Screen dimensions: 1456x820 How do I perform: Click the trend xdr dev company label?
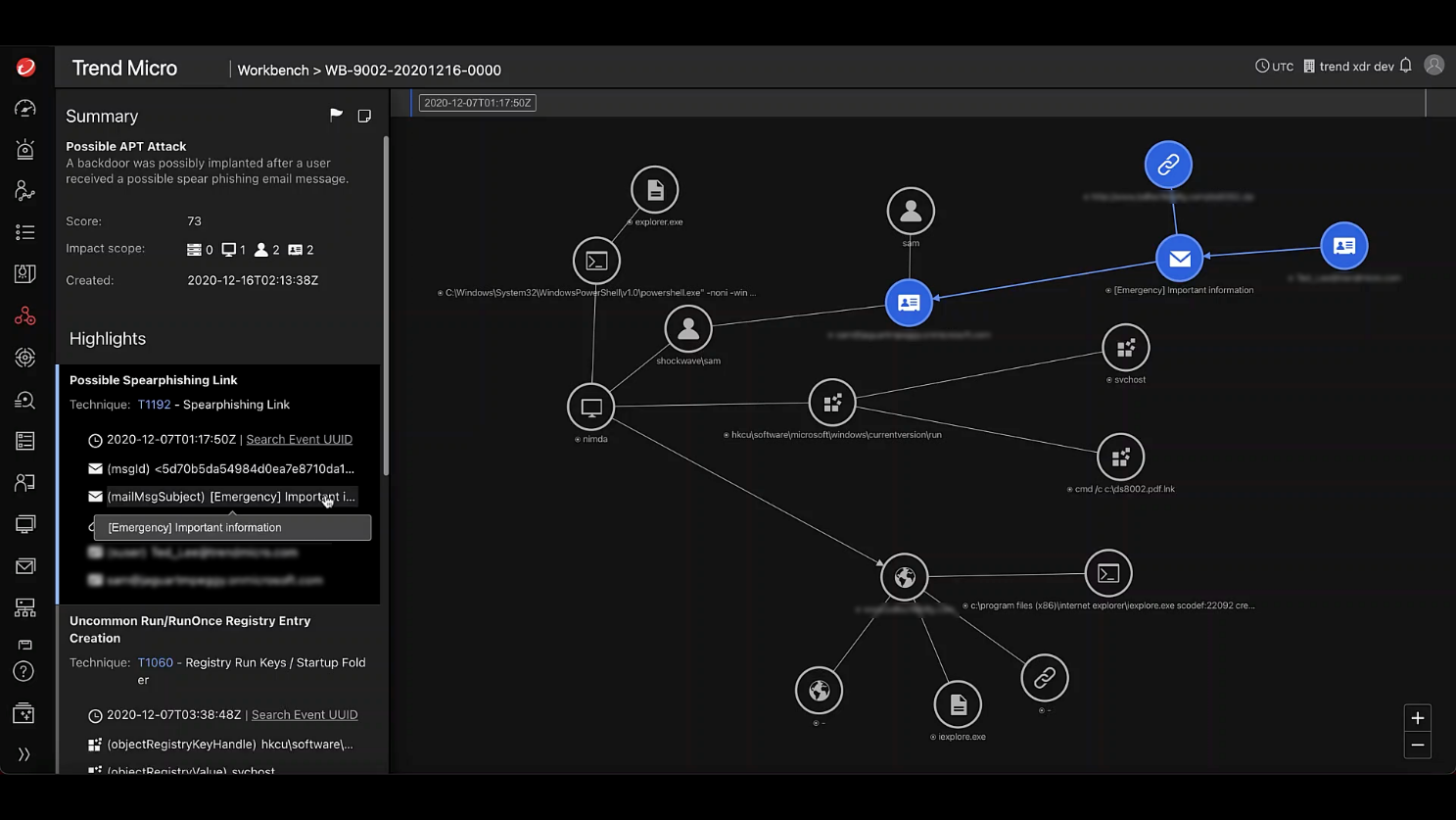click(x=1348, y=67)
